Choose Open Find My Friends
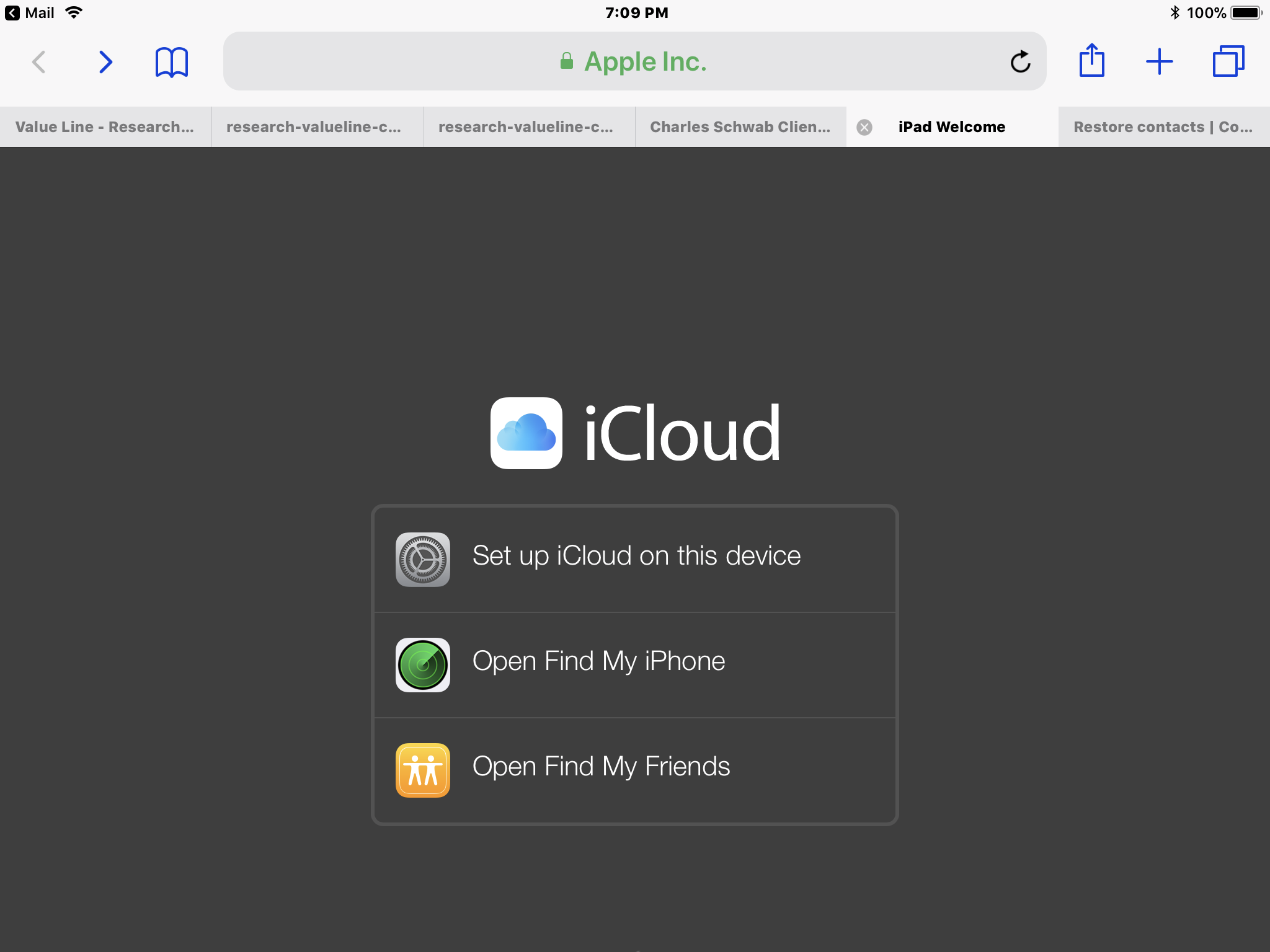Image resolution: width=1270 pixels, height=952 pixels. [635, 770]
